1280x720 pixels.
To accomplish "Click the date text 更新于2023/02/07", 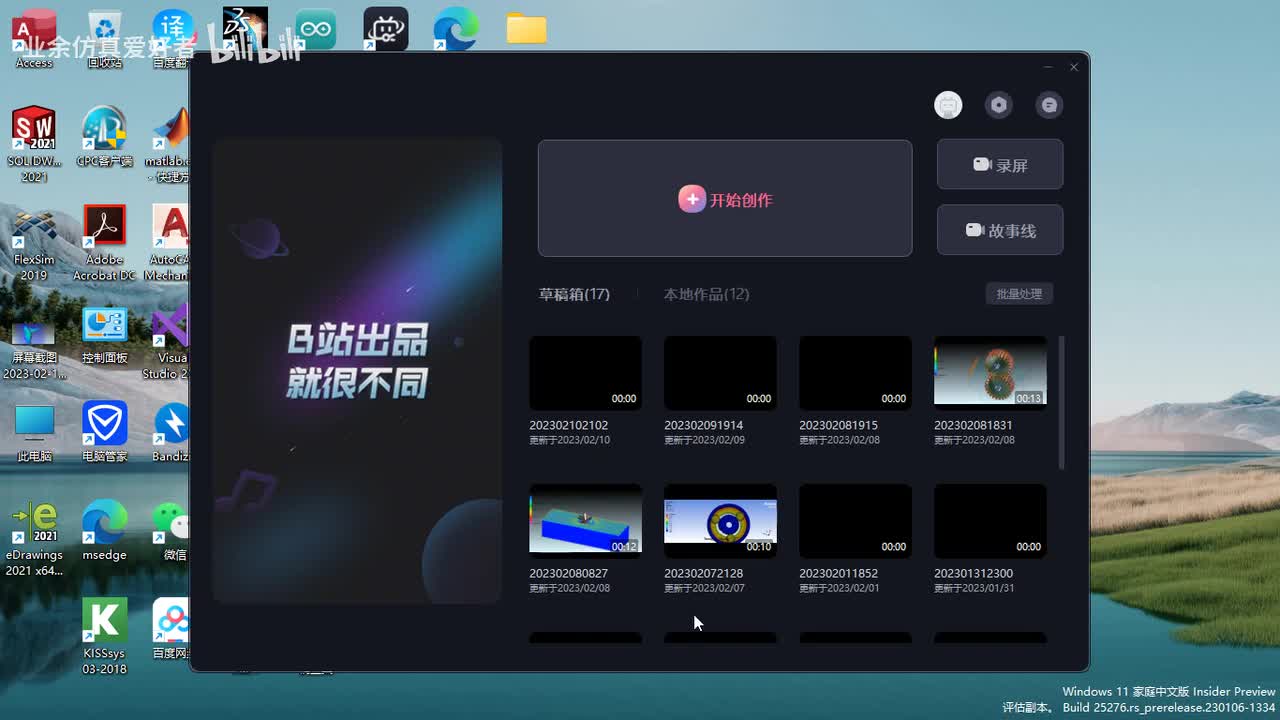I will coord(704,588).
